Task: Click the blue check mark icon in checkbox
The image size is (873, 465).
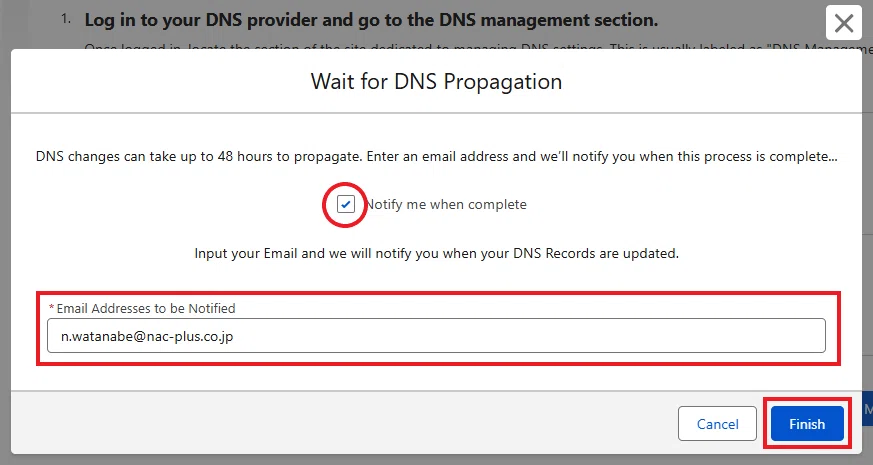Action: 346,204
